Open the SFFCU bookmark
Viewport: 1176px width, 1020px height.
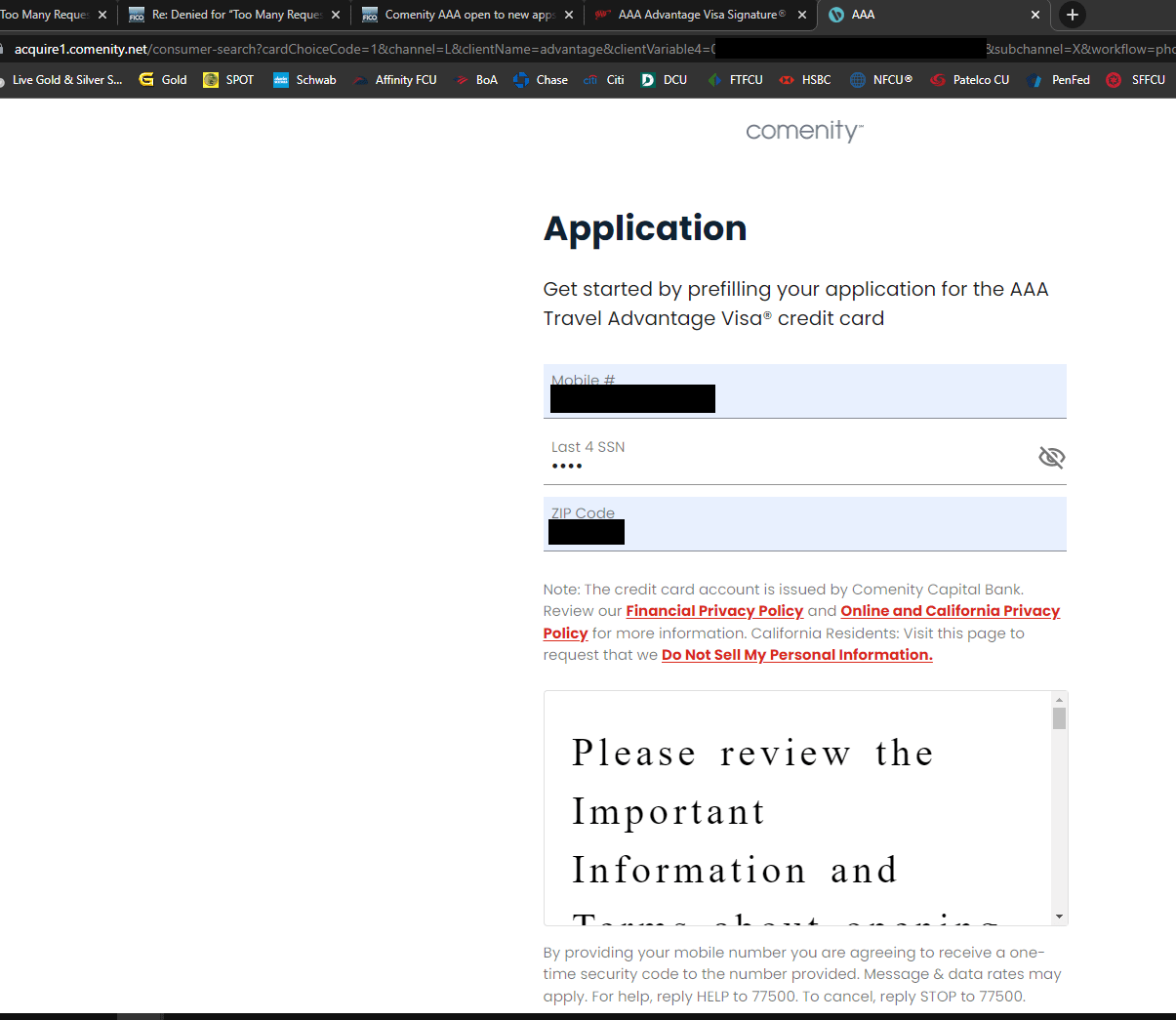click(1136, 80)
